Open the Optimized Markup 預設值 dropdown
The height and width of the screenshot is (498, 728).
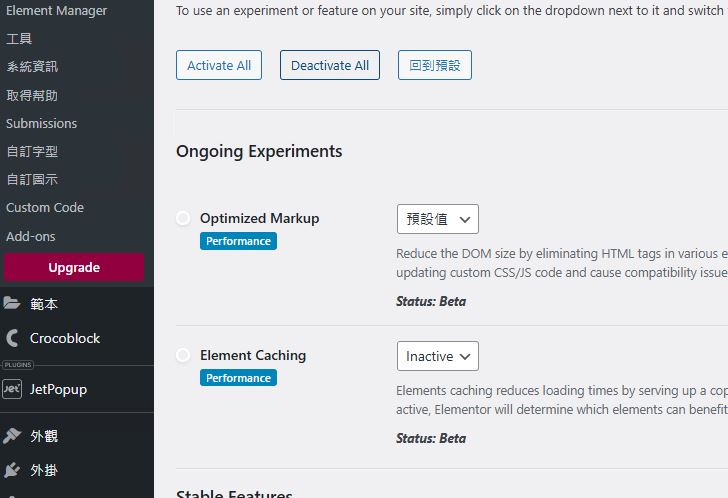click(x=437, y=219)
